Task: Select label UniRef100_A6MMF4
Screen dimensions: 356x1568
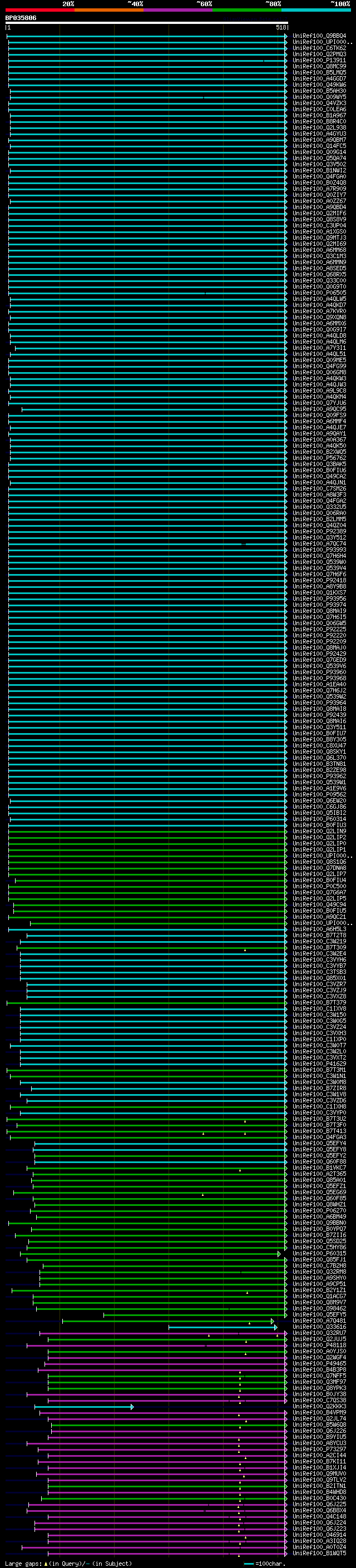Action: [319, 421]
